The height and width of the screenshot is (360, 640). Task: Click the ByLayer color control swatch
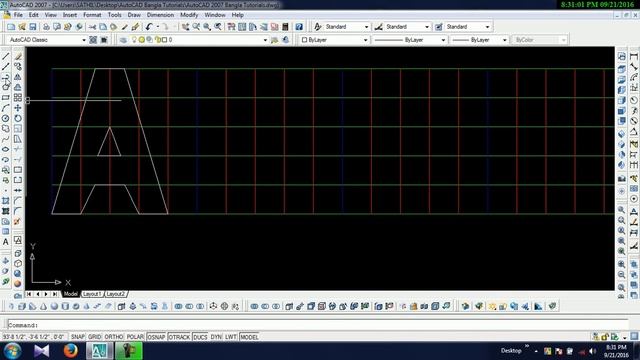[304, 40]
